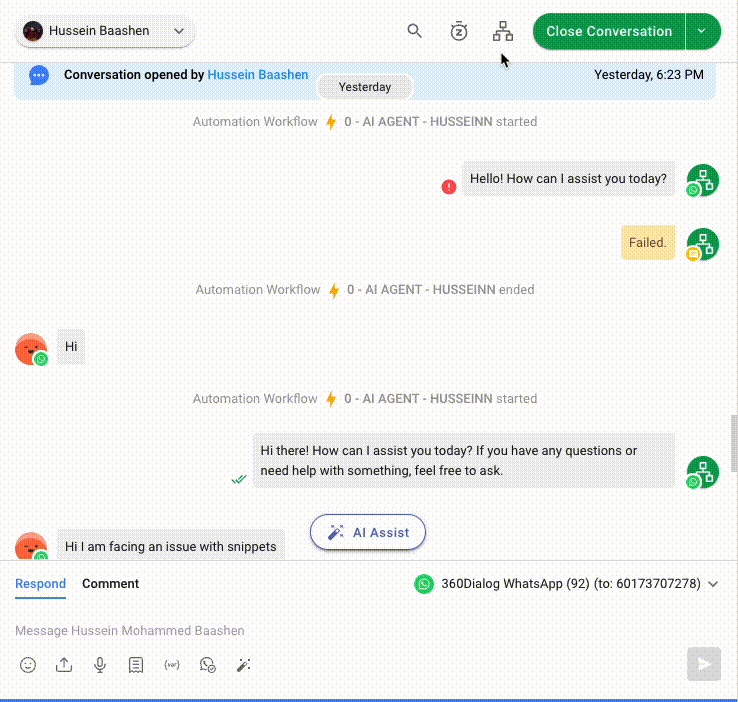Open the emoji picker

click(28, 664)
